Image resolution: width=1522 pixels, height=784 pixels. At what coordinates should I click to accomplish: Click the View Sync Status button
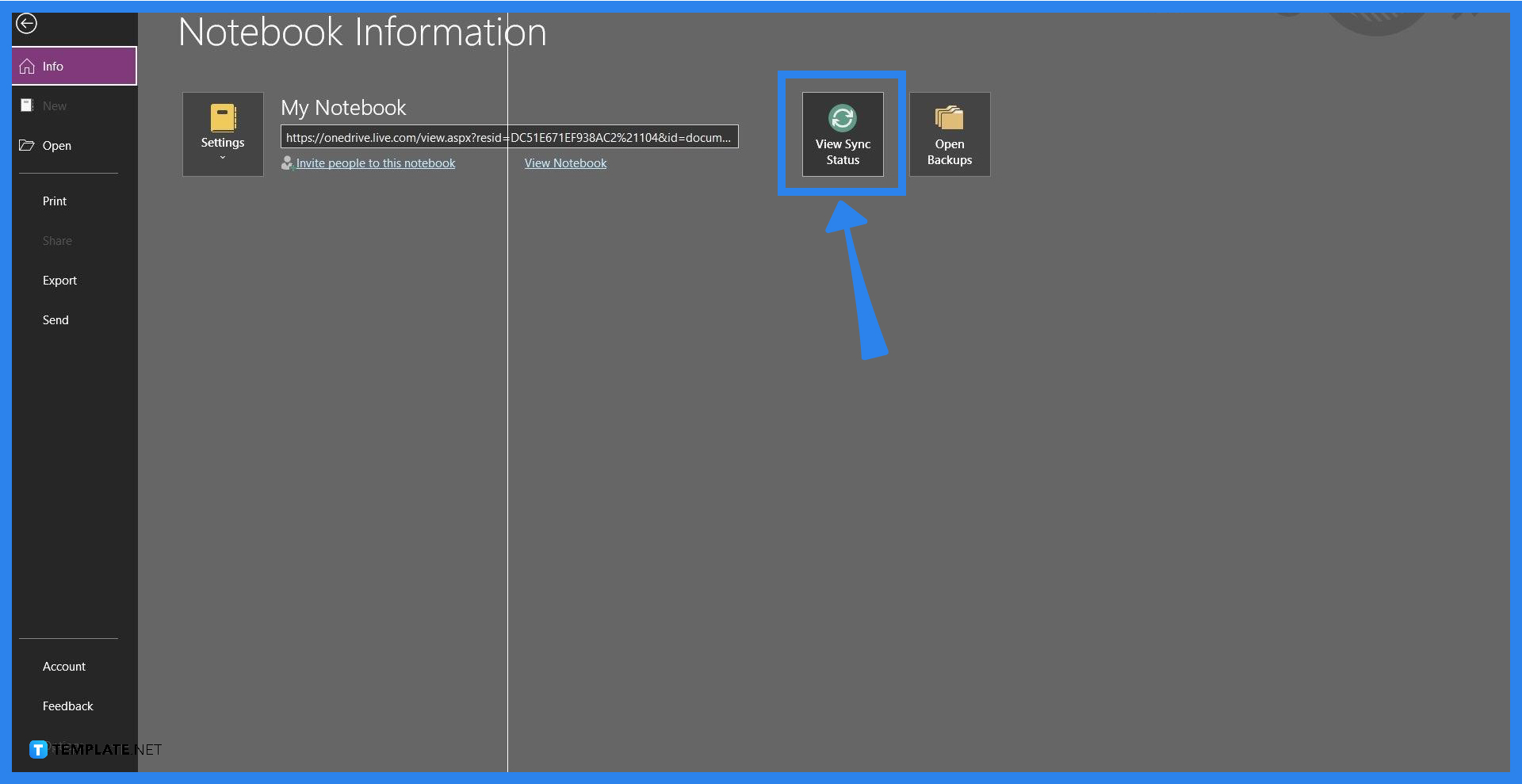(842, 135)
